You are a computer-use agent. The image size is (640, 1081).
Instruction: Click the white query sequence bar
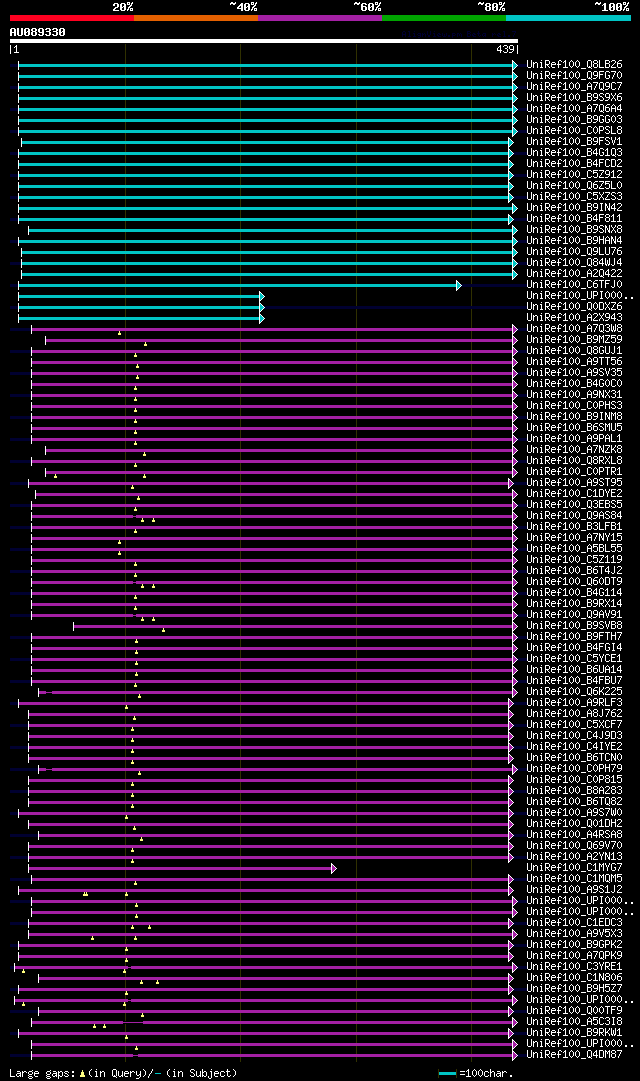point(263,41)
